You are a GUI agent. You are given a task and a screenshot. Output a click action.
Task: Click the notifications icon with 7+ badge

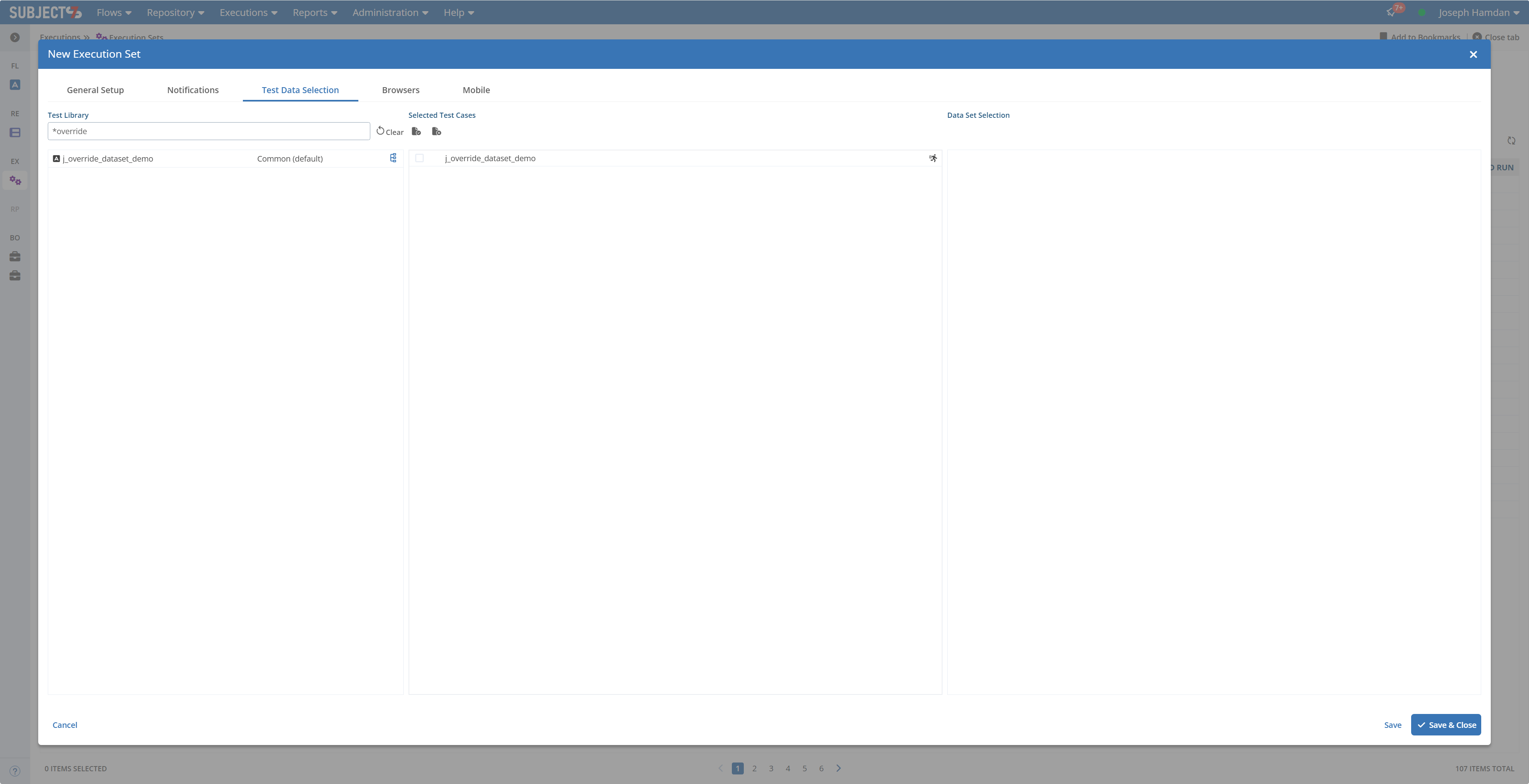pyautogui.click(x=1391, y=12)
